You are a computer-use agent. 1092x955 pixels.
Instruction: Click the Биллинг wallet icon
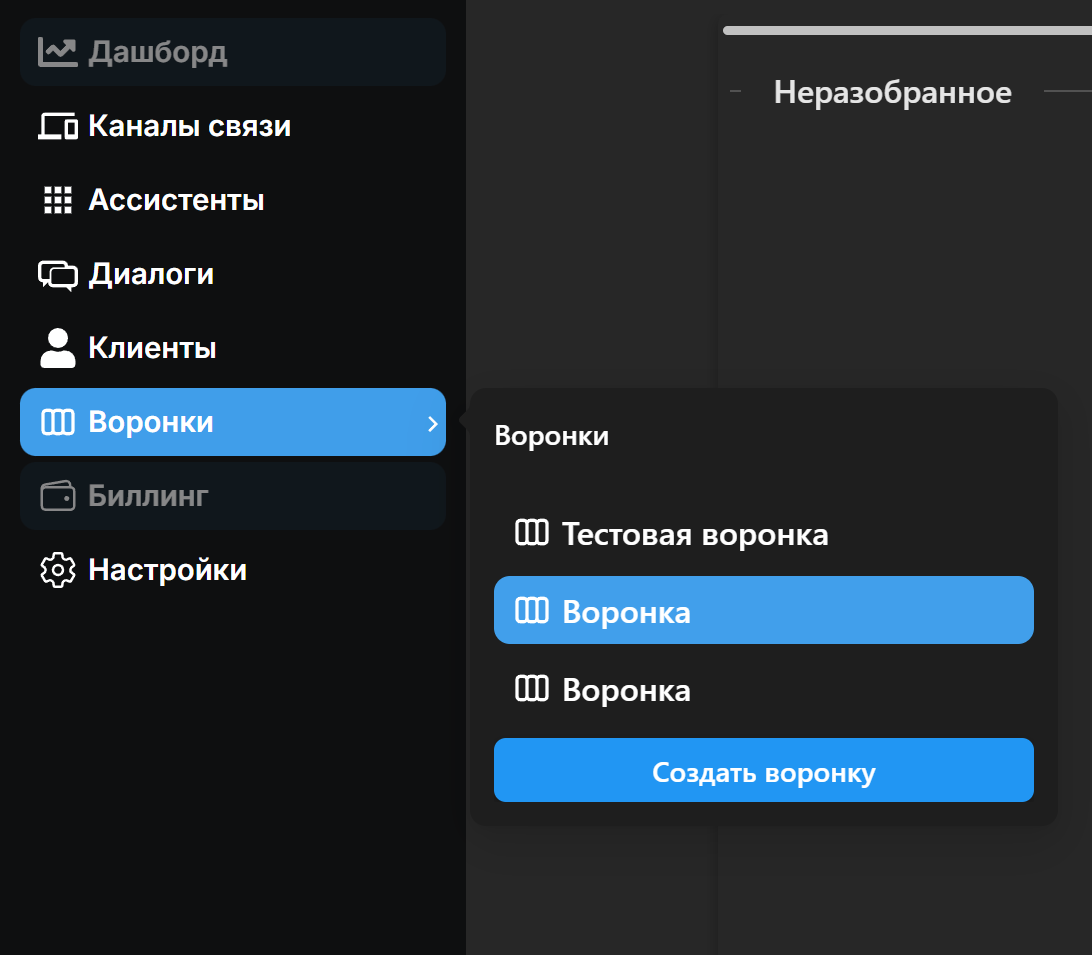click(x=58, y=496)
